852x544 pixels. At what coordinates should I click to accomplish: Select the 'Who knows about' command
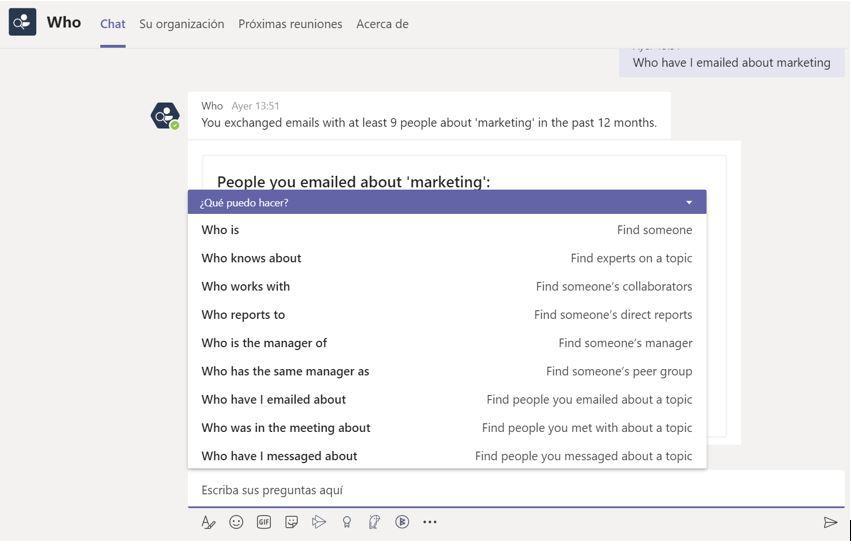[447, 258]
